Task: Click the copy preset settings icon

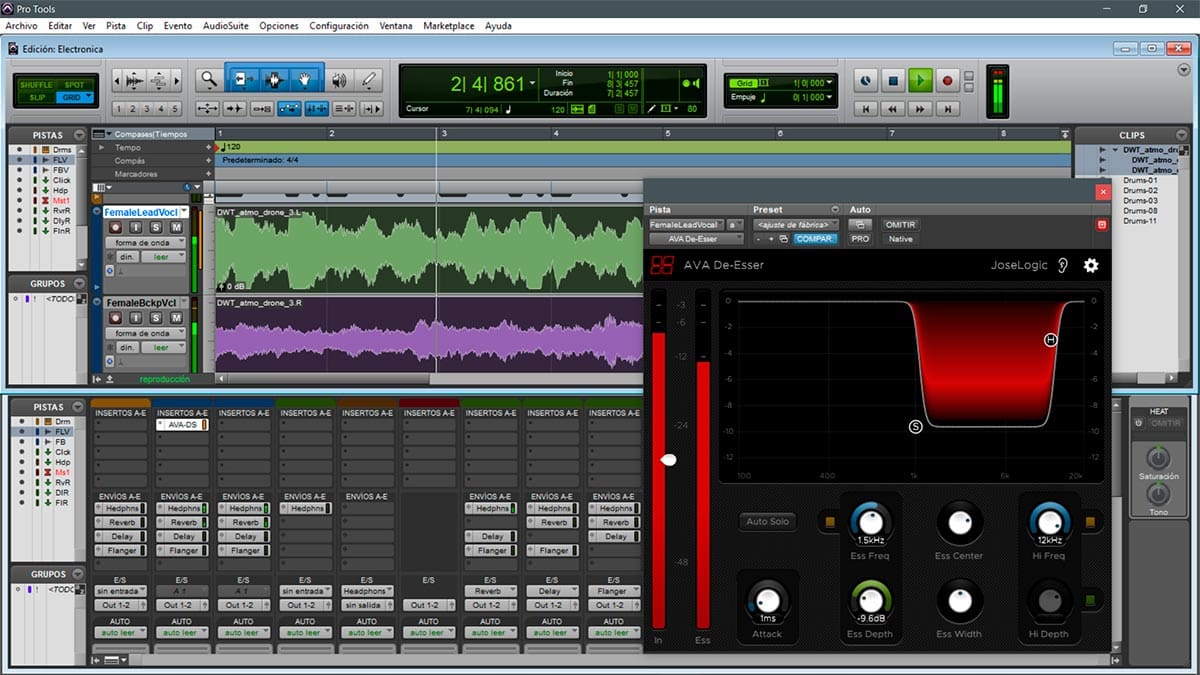Action: click(x=784, y=240)
